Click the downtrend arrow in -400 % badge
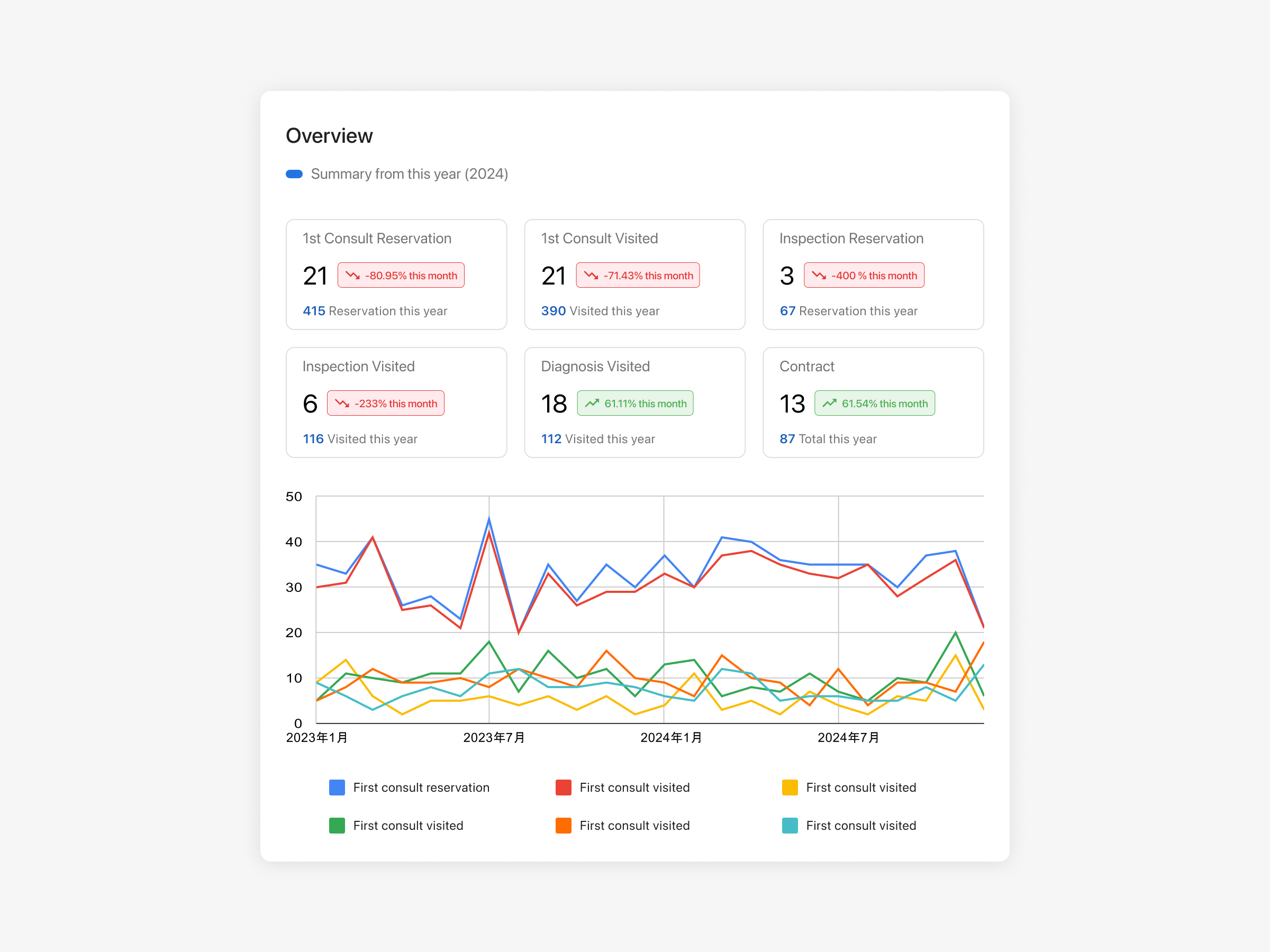Viewport: 1270px width, 952px height. coord(819,276)
